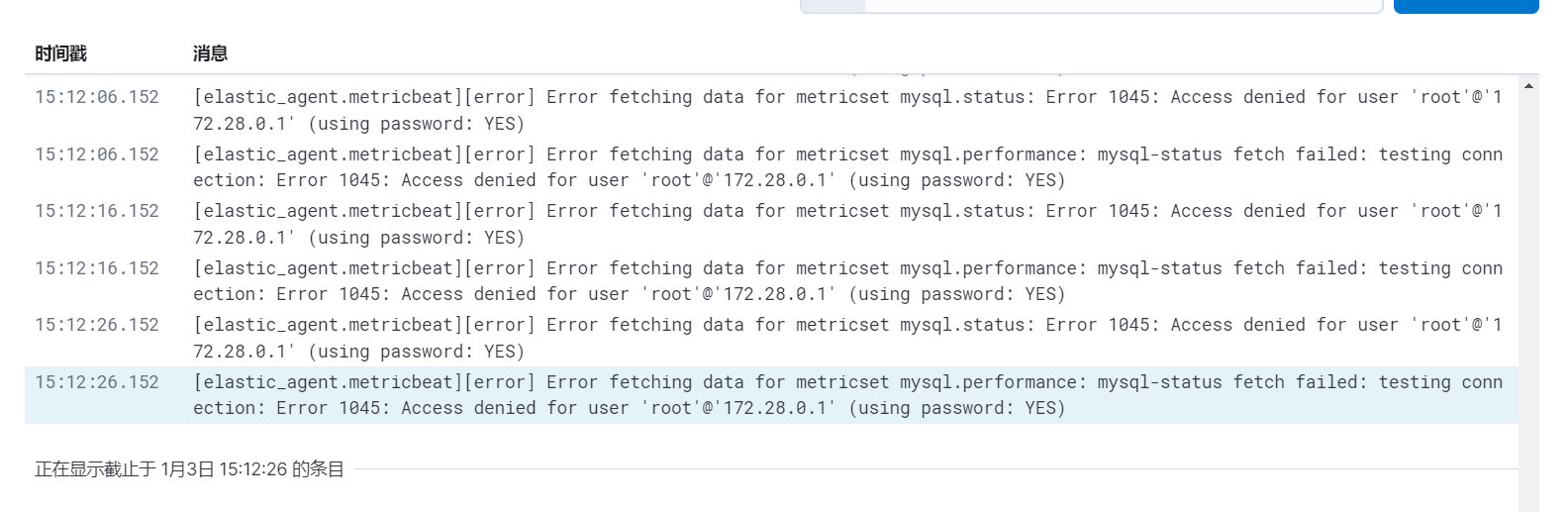Viewport: 1568px width, 512px height.
Task: Click the 正在显示截止于 1月3日 15:12:26 footer text
Action: pyautogui.click(x=189, y=469)
